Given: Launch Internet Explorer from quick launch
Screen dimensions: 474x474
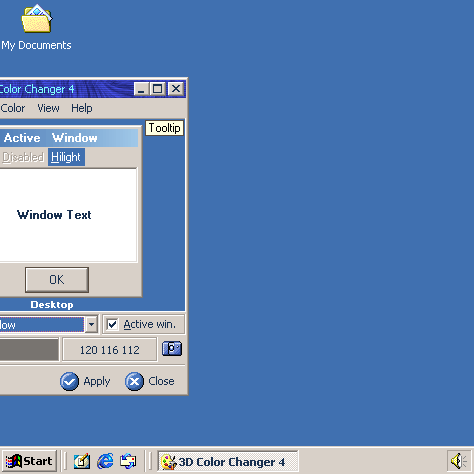Looking at the screenshot, I should [105, 461].
